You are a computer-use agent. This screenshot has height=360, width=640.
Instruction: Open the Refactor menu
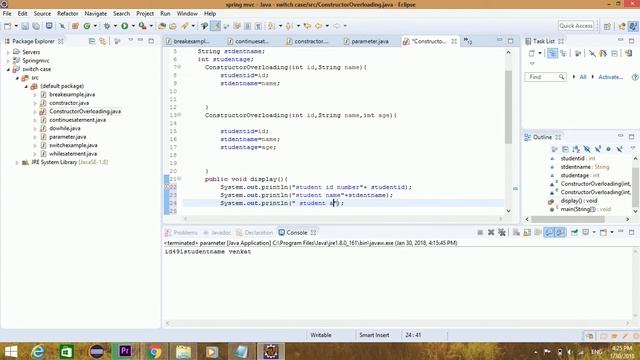click(67, 13)
